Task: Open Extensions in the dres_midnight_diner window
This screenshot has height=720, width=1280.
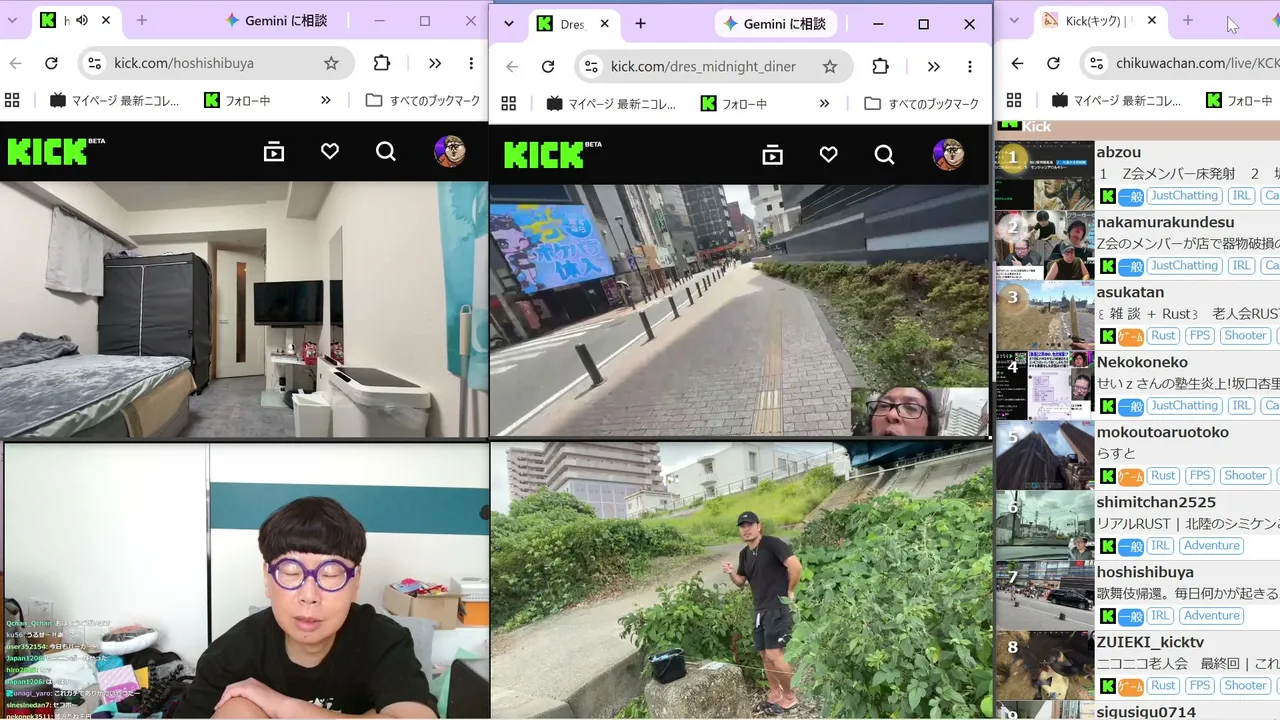Action: [880, 67]
